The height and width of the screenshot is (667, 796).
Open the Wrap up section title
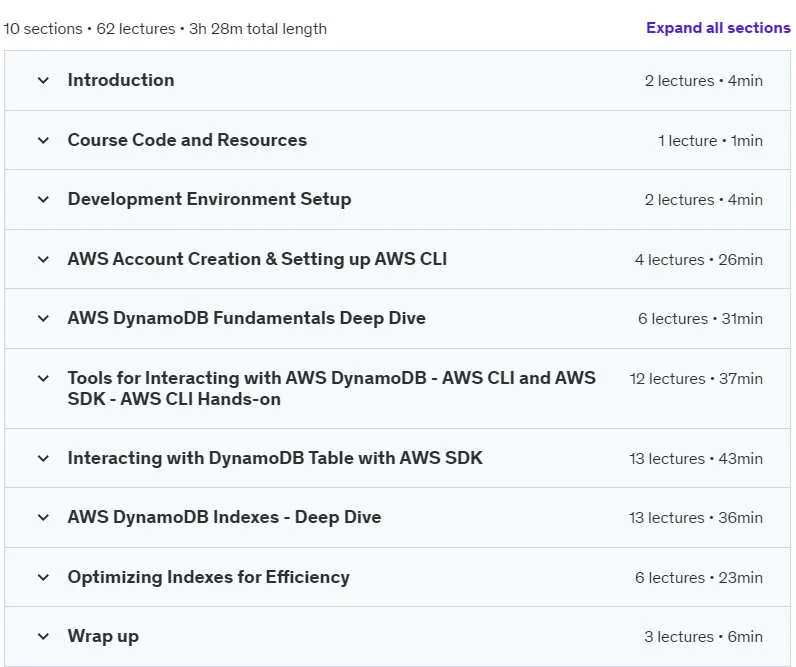pyautogui.click(x=103, y=637)
